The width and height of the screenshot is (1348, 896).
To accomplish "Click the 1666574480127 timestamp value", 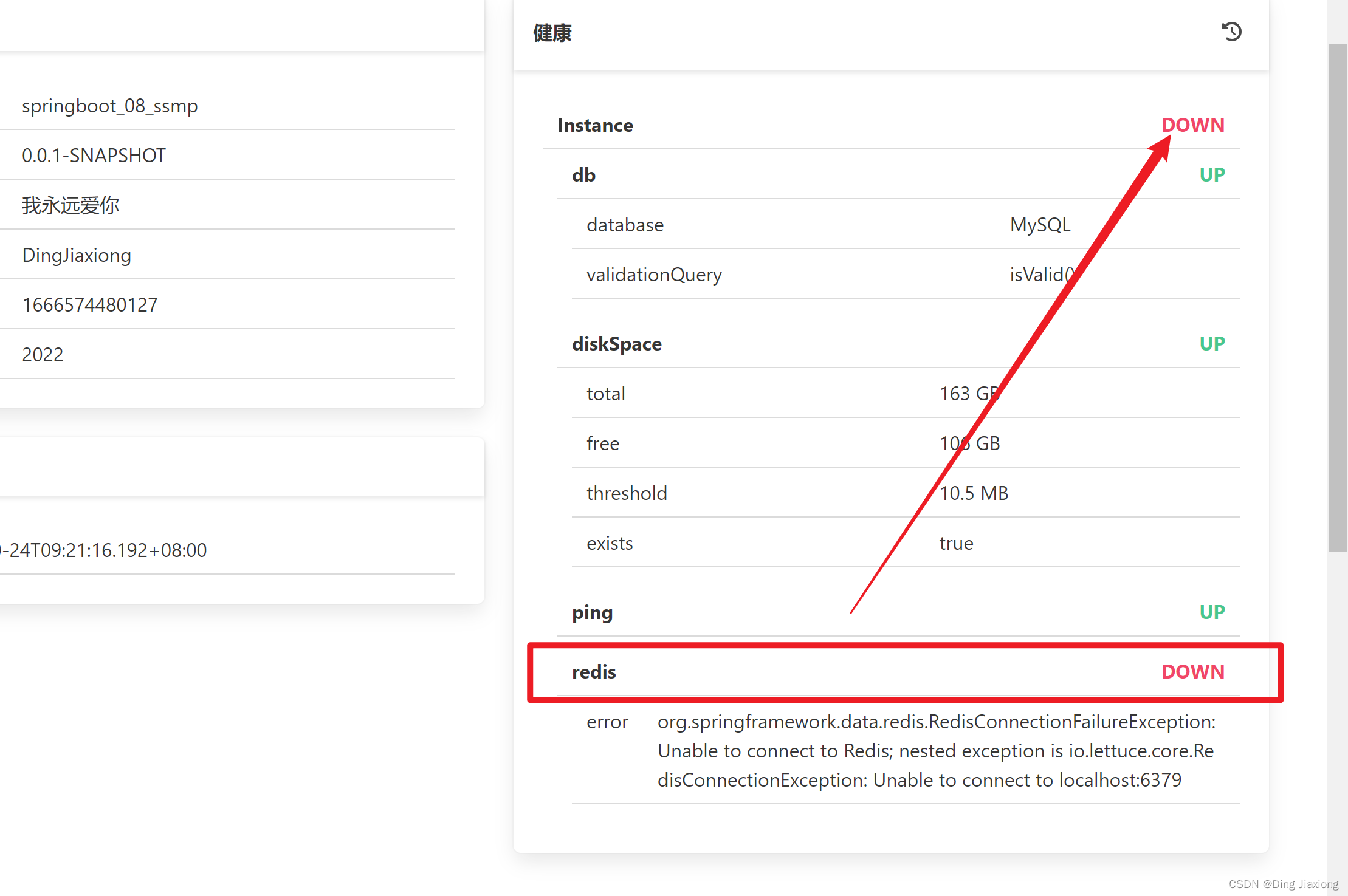I will [90, 305].
